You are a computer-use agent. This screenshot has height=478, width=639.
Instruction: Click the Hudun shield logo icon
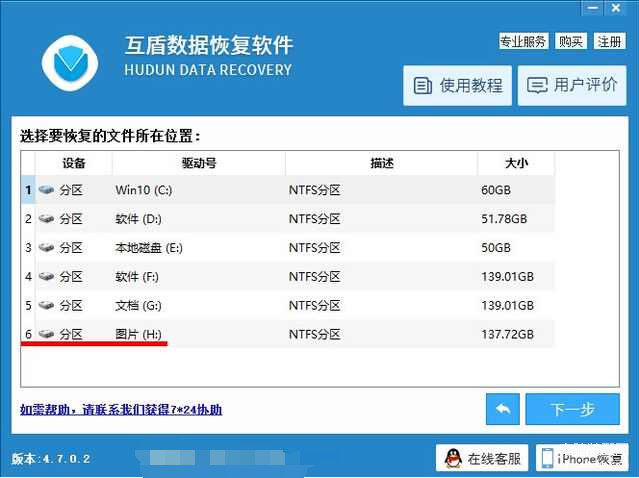(70, 63)
